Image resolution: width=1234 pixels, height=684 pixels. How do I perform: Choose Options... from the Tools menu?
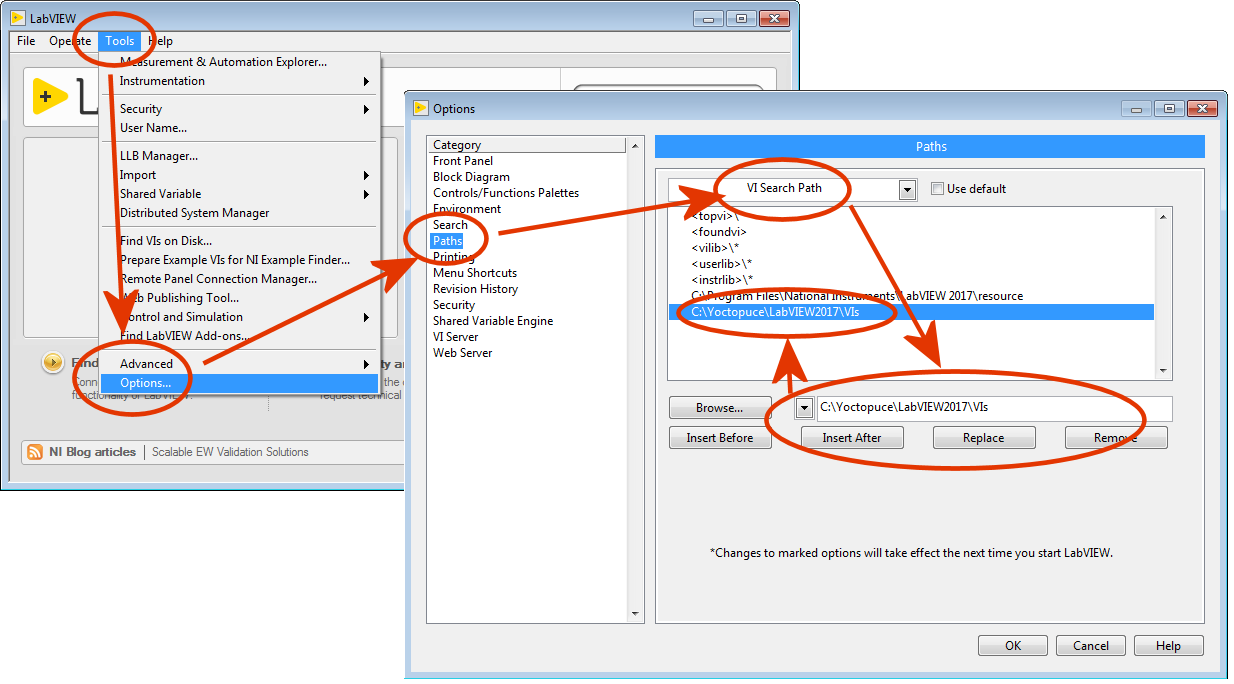(x=145, y=383)
